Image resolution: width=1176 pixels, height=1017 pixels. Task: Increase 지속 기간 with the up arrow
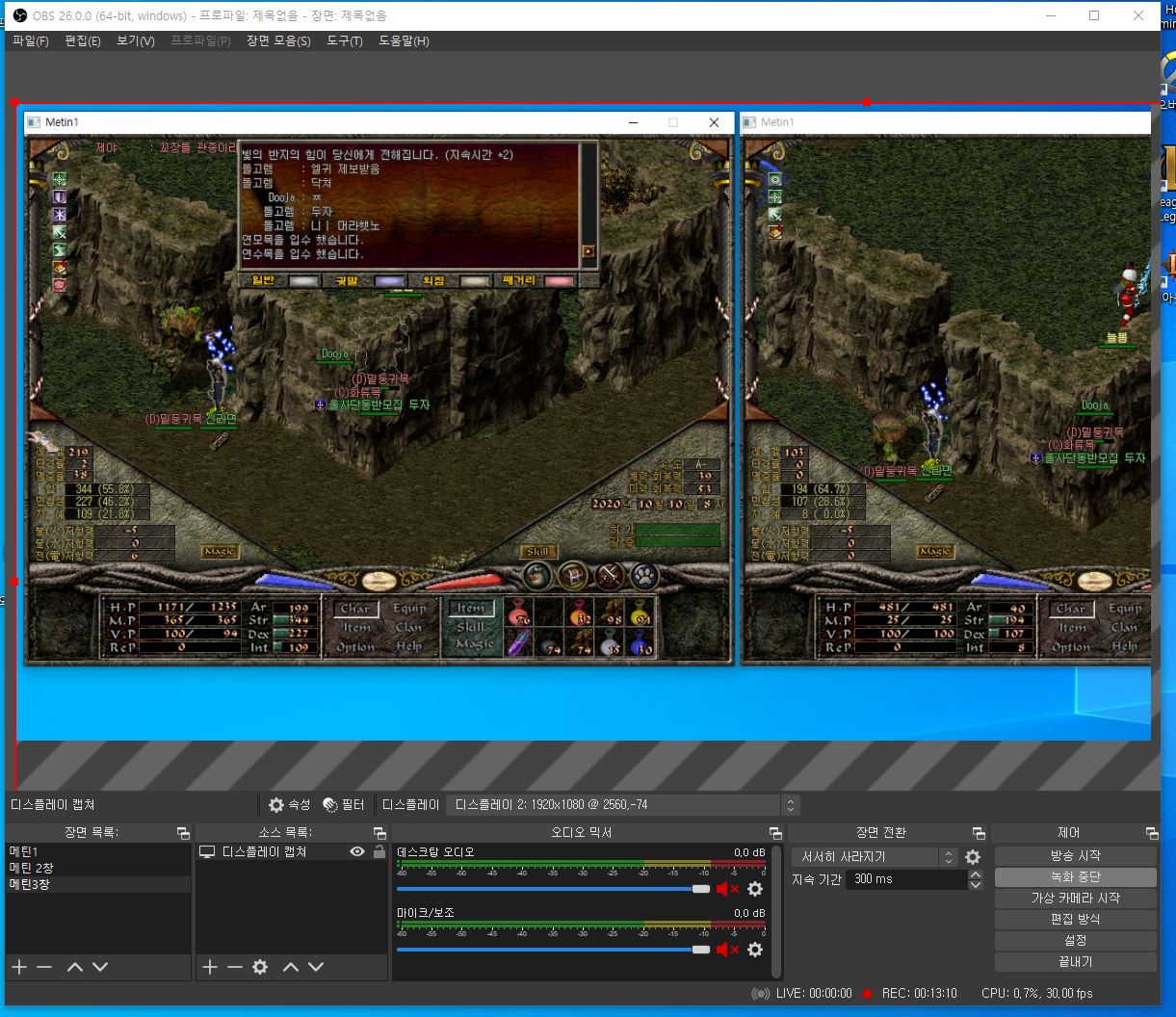[x=976, y=874]
